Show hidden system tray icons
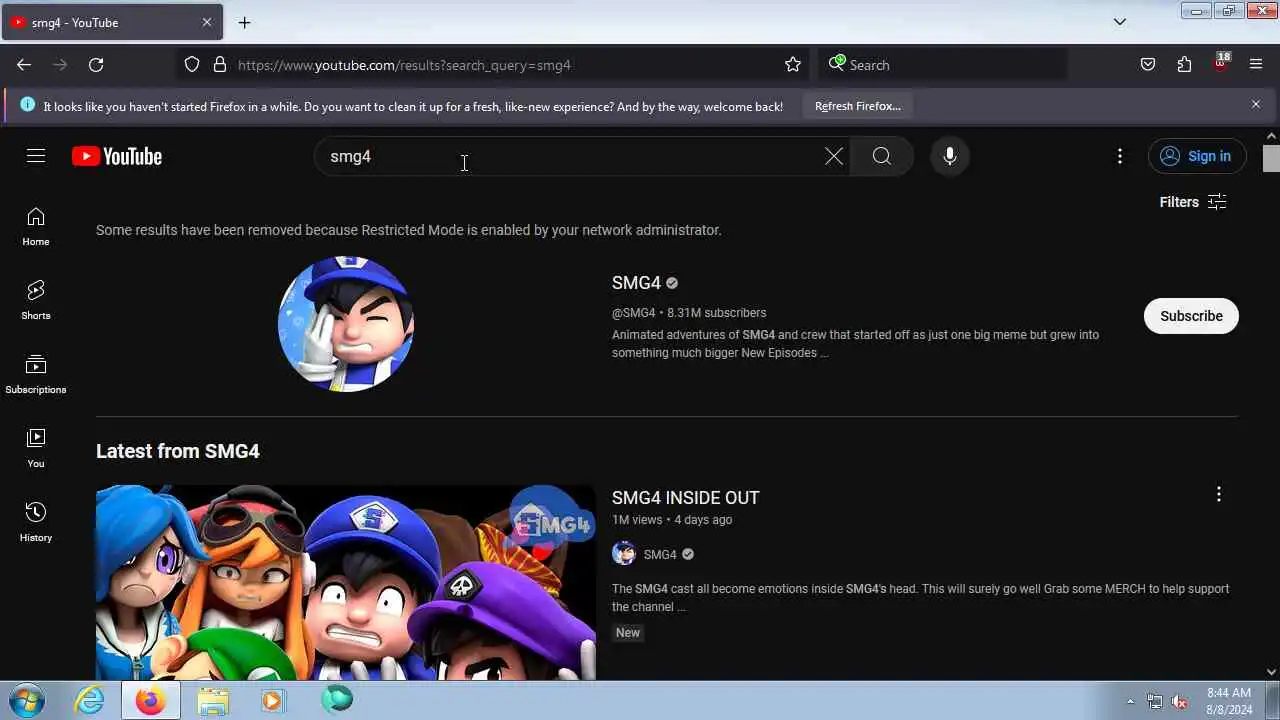This screenshot has height=720, width=1280. coord(1130,701)
